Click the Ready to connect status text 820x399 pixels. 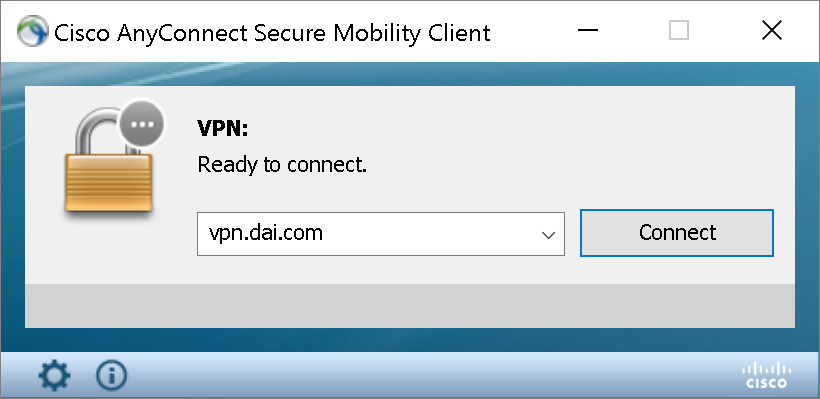tap(282, 165)
